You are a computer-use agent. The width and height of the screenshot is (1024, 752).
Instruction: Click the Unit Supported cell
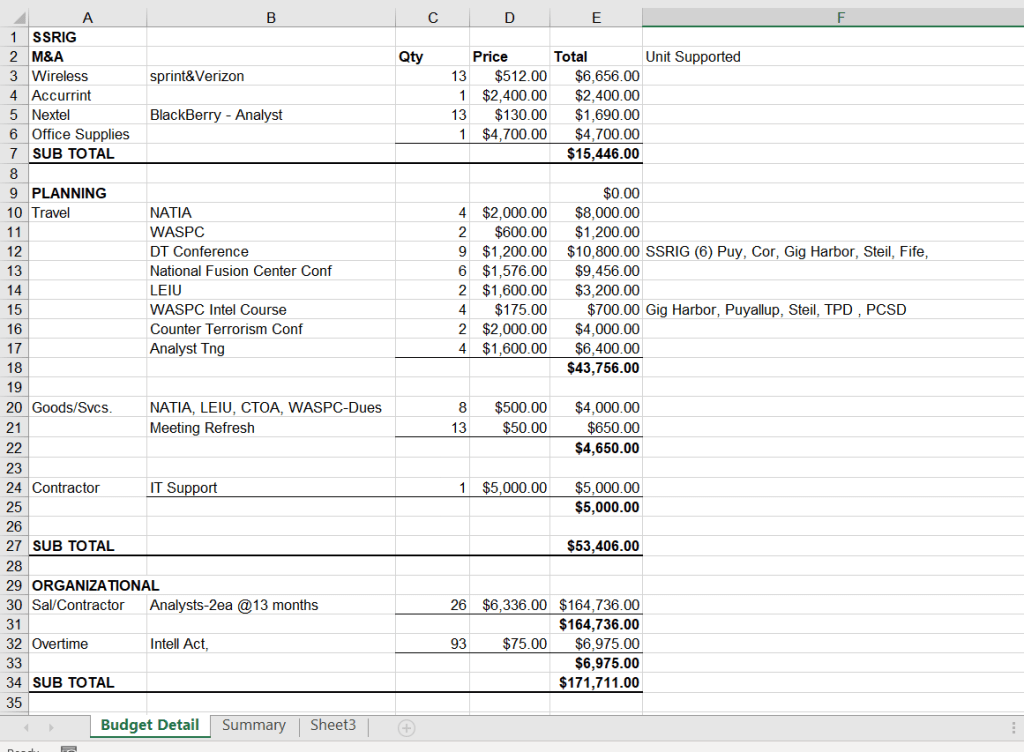click(x=693, y=57)
